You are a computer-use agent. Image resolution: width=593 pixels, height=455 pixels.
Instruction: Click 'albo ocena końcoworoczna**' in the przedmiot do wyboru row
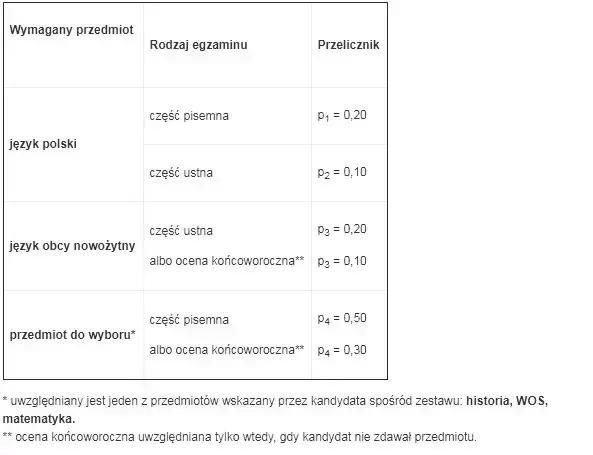tap(227, 350)
